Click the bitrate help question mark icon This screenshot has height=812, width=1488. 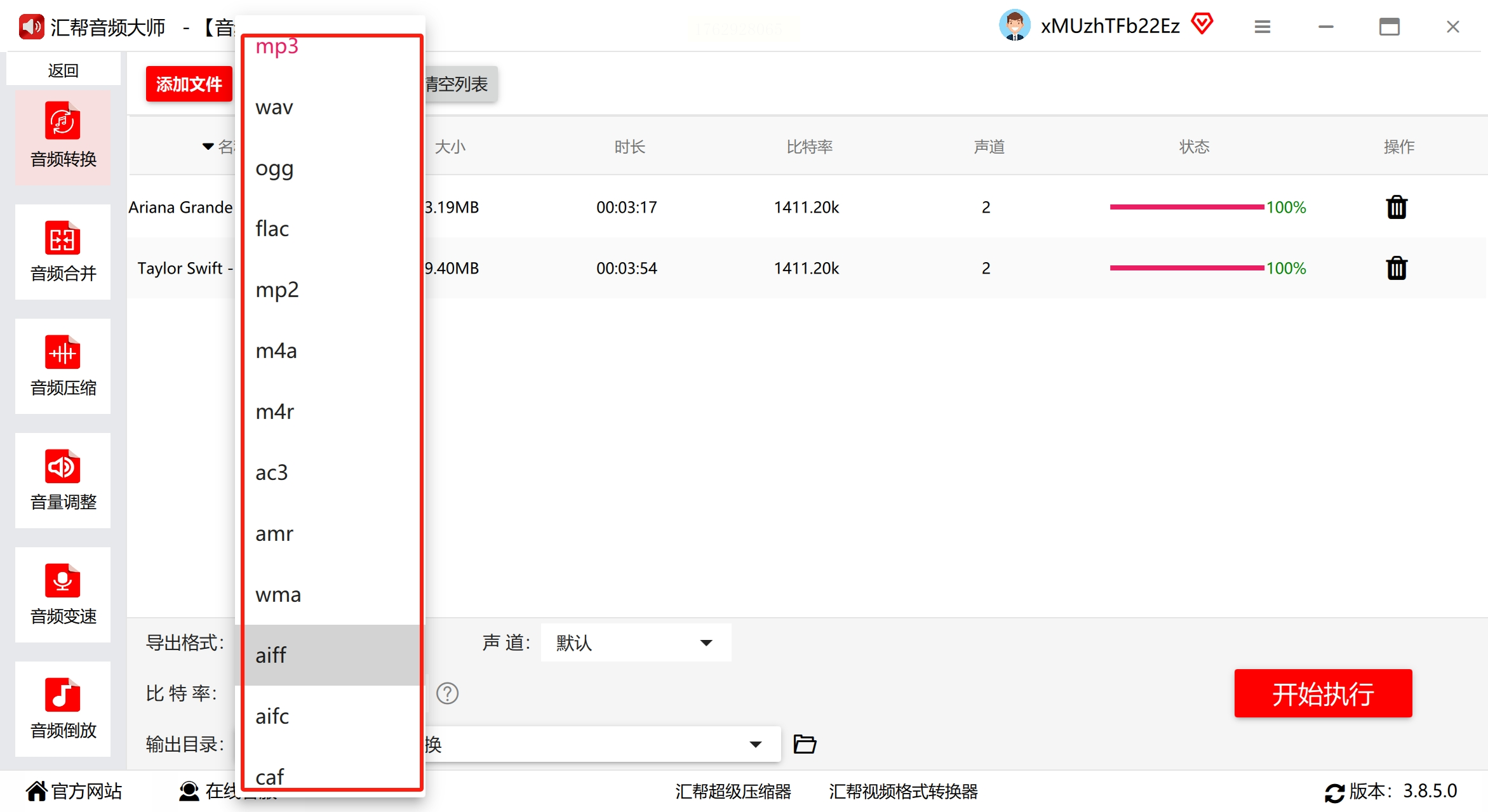pos(447,693)
